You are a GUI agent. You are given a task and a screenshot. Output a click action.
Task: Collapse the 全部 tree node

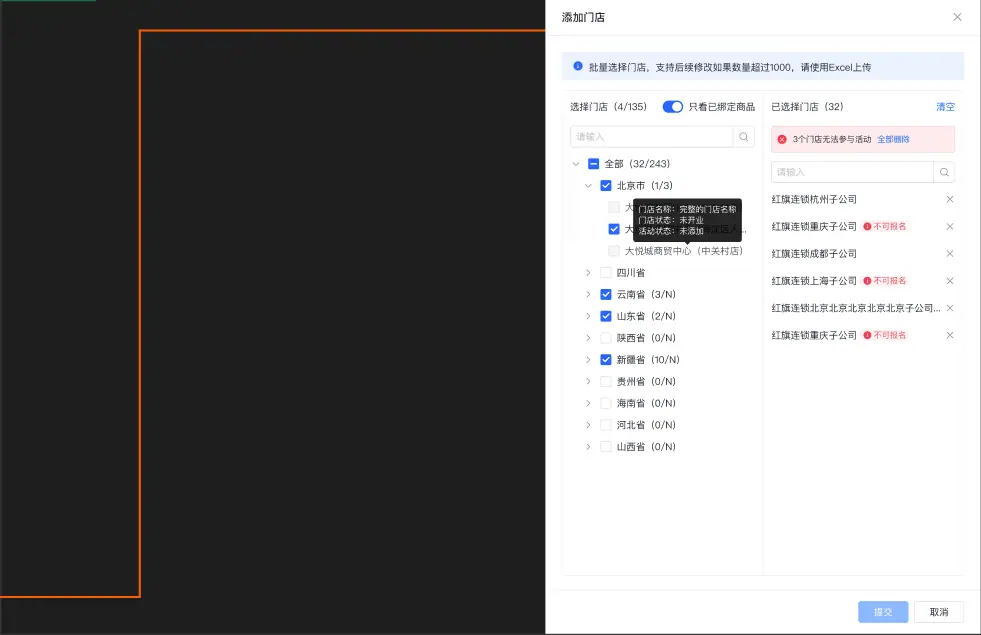click(576, 164)
